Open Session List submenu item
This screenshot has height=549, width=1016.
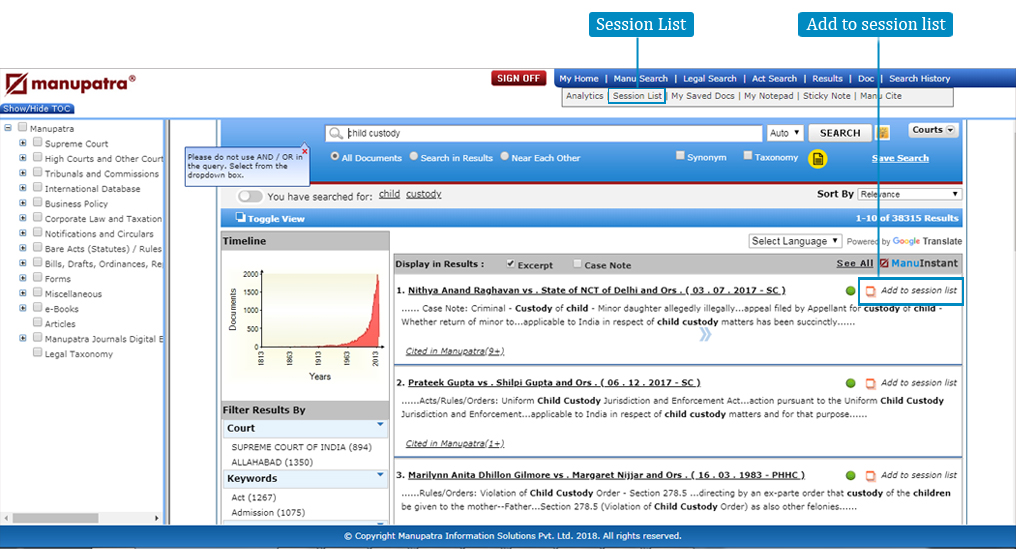click(637, 96)
